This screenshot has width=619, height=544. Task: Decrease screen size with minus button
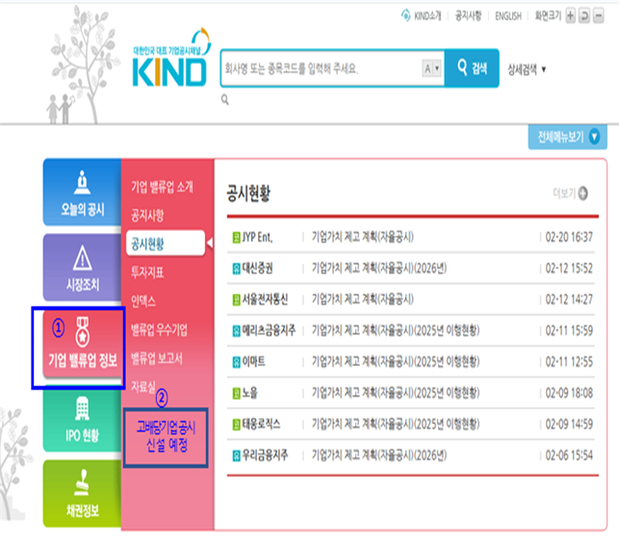[598, 17]
